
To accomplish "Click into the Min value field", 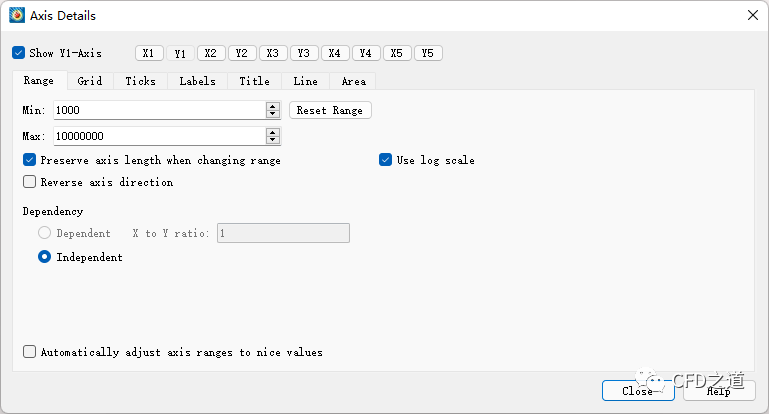I will (x=159, y=110).
